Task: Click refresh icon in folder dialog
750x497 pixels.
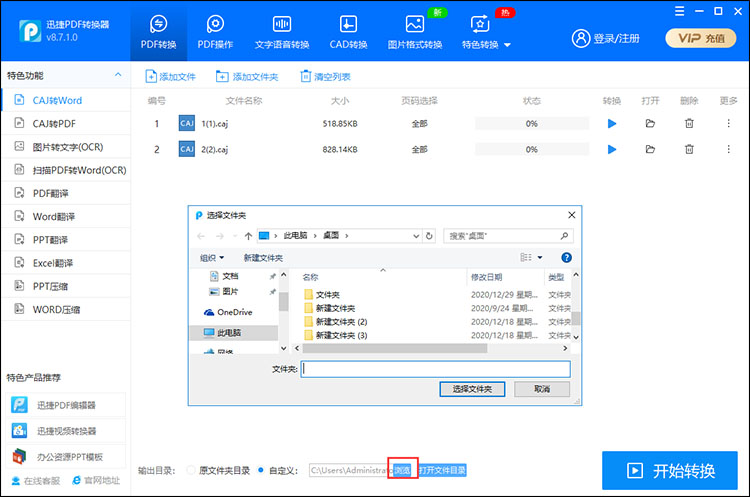Action: coord(429,236)
